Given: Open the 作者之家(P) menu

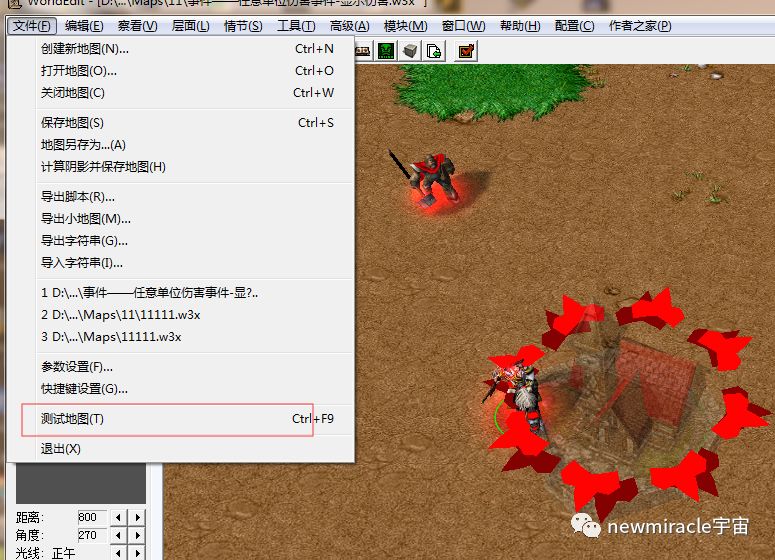Looking at the screenshot, I should [640, 26].
